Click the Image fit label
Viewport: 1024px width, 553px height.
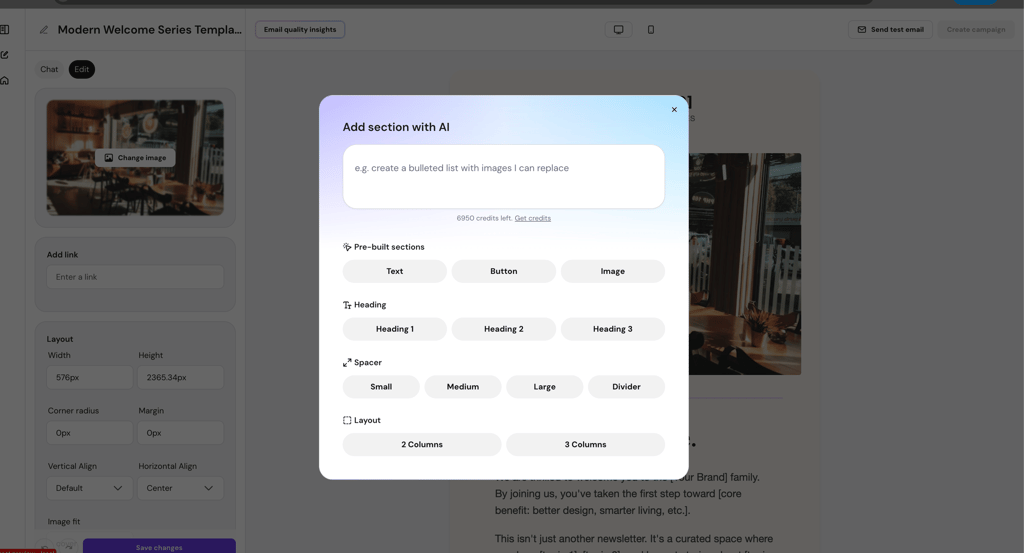[64, 522]
